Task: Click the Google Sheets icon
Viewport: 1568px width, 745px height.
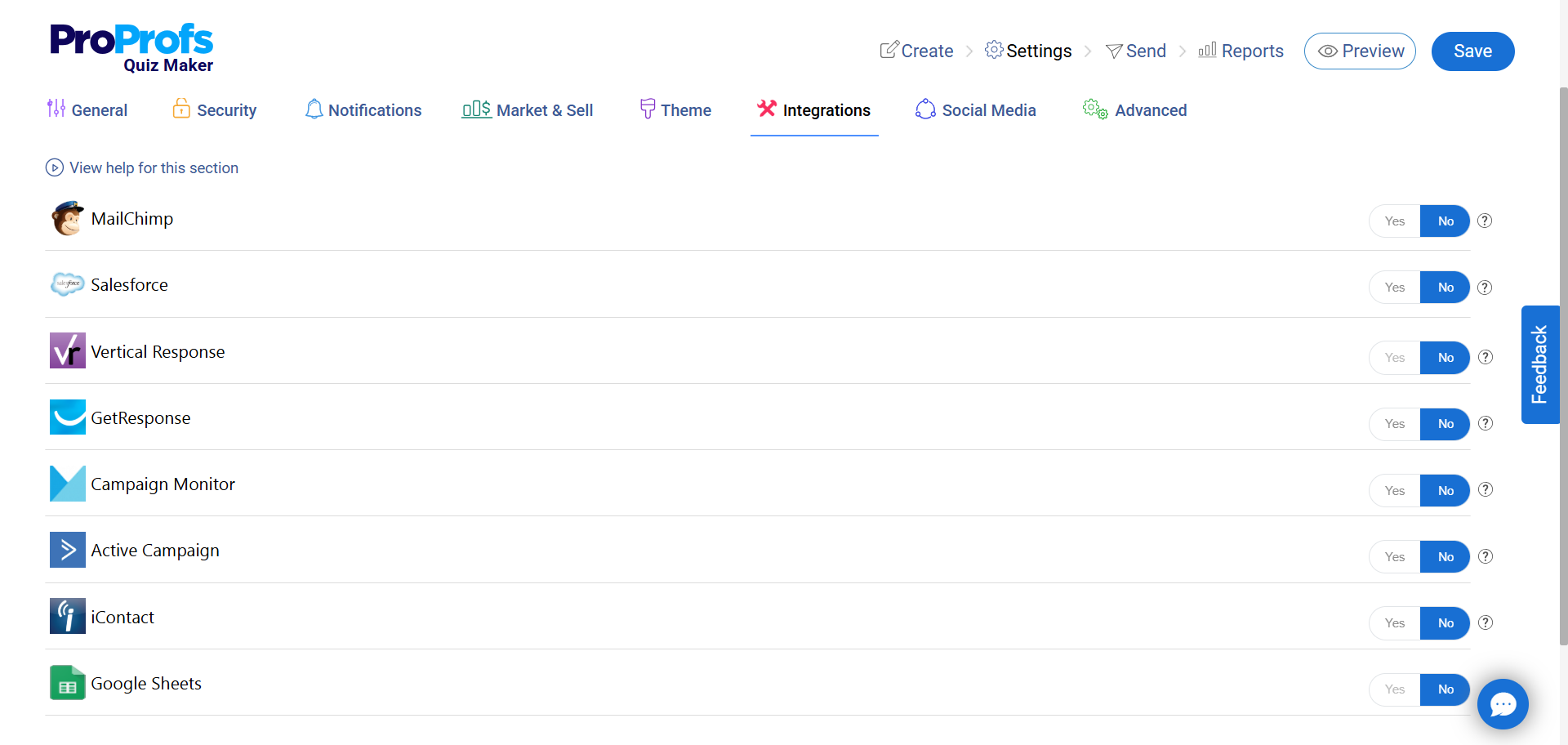Action: tap(67, 683)
